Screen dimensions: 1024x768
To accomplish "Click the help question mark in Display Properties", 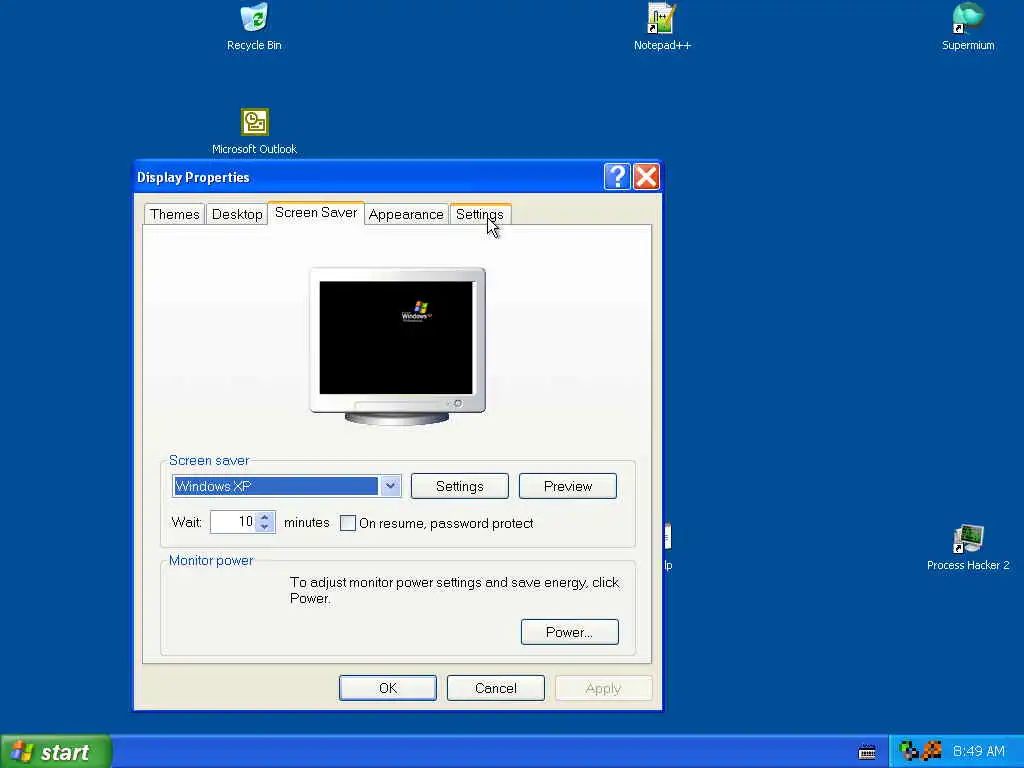I will point(616,176).
